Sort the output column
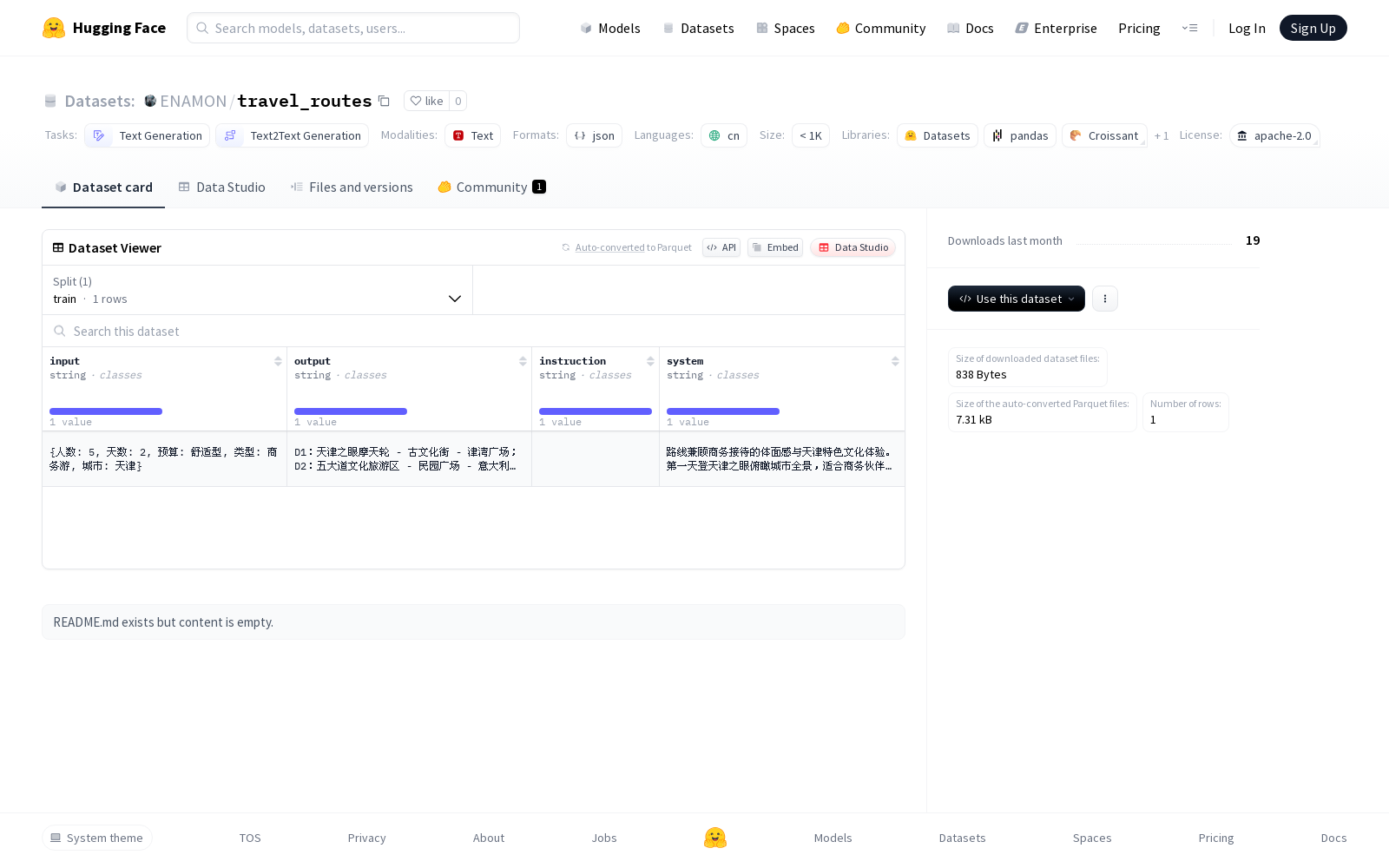 [x=523, y=361]
